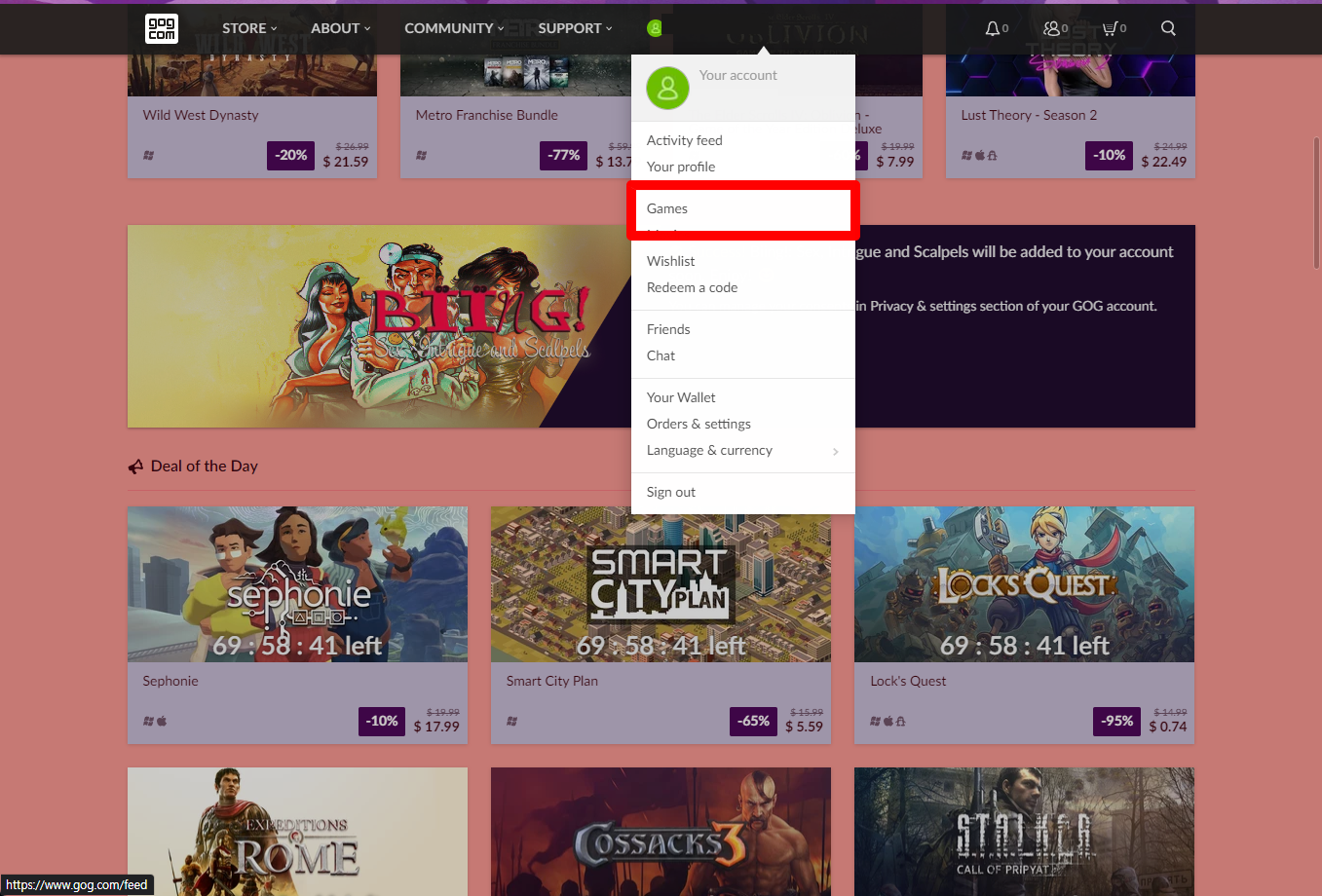Expand Language & currency submenu
The image size is (1322, 896).
coord(743,450)
